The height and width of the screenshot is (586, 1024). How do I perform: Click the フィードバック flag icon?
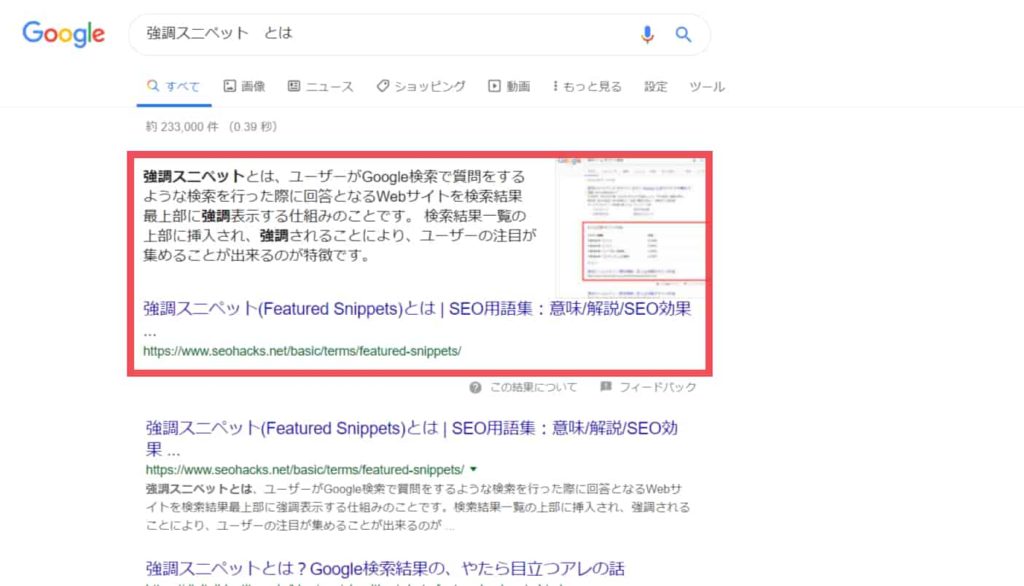[606, 387]
